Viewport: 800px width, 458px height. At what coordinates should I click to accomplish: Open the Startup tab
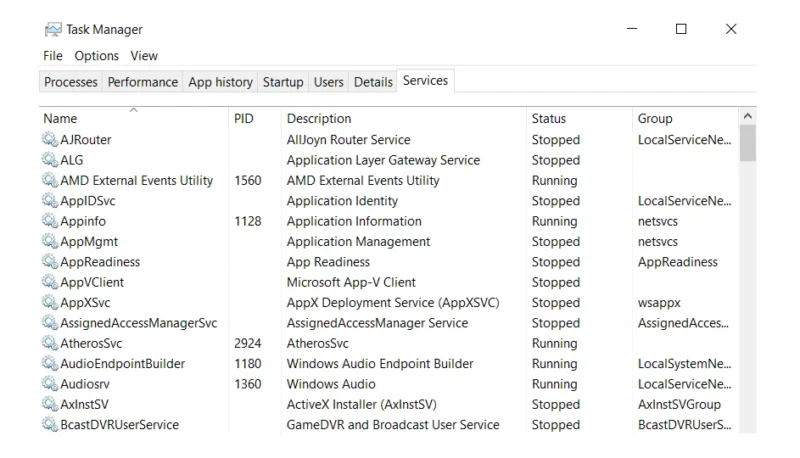283,82
